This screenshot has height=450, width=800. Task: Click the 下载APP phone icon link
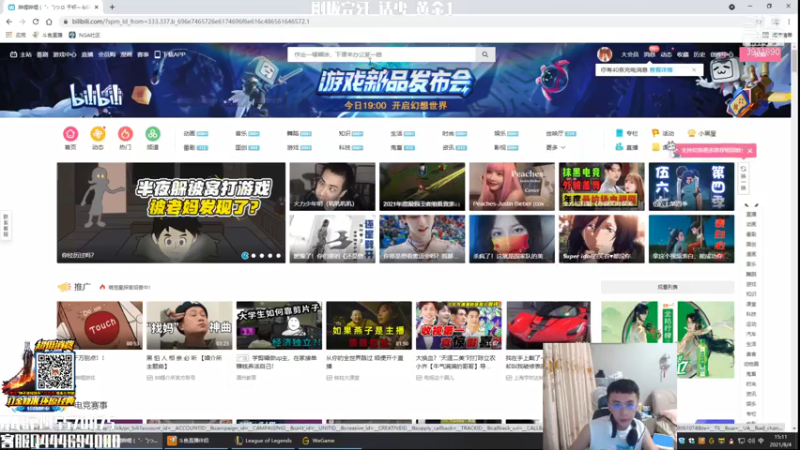click(170, 54)
